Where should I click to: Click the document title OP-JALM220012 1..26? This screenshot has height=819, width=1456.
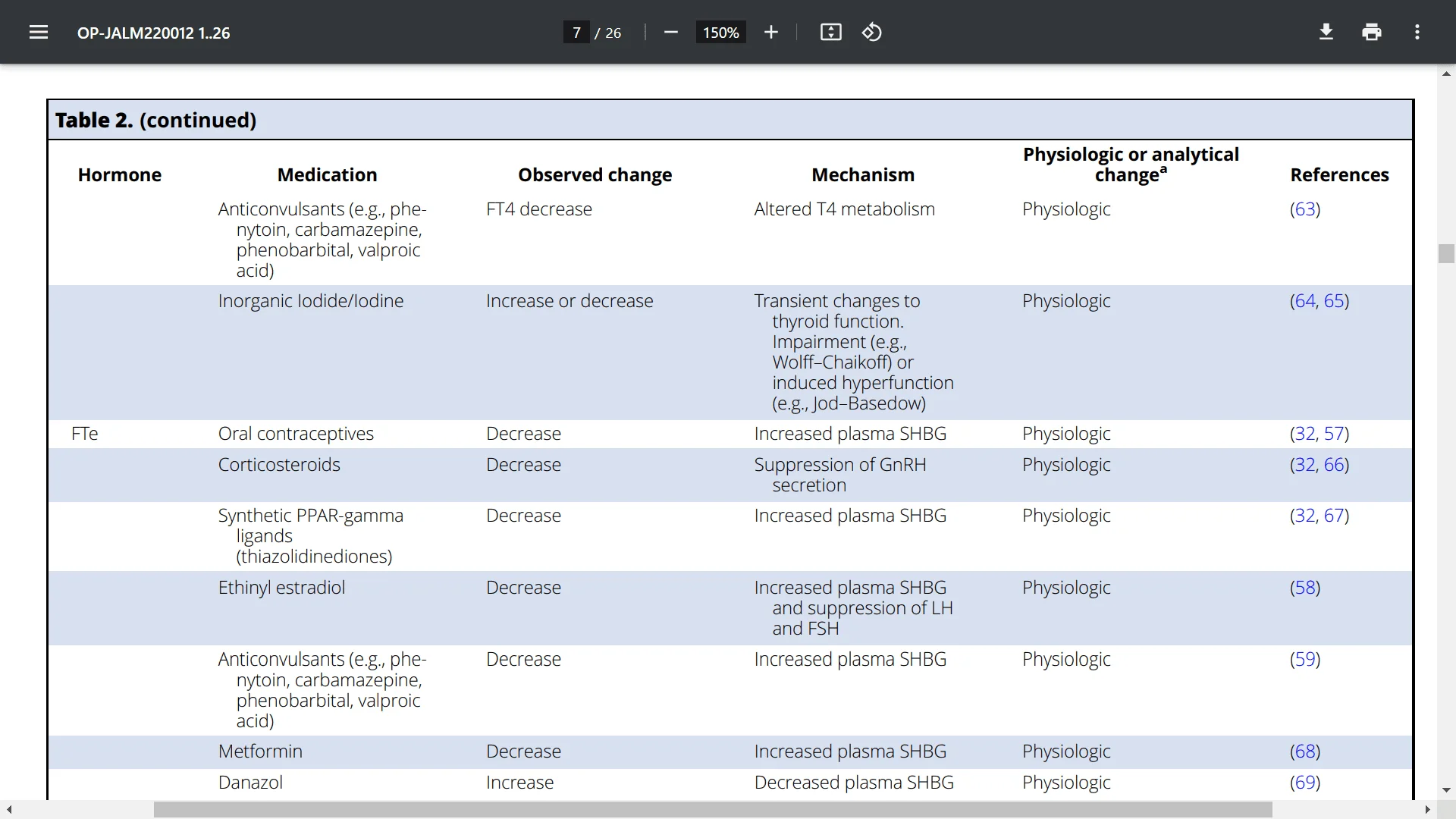153,33
